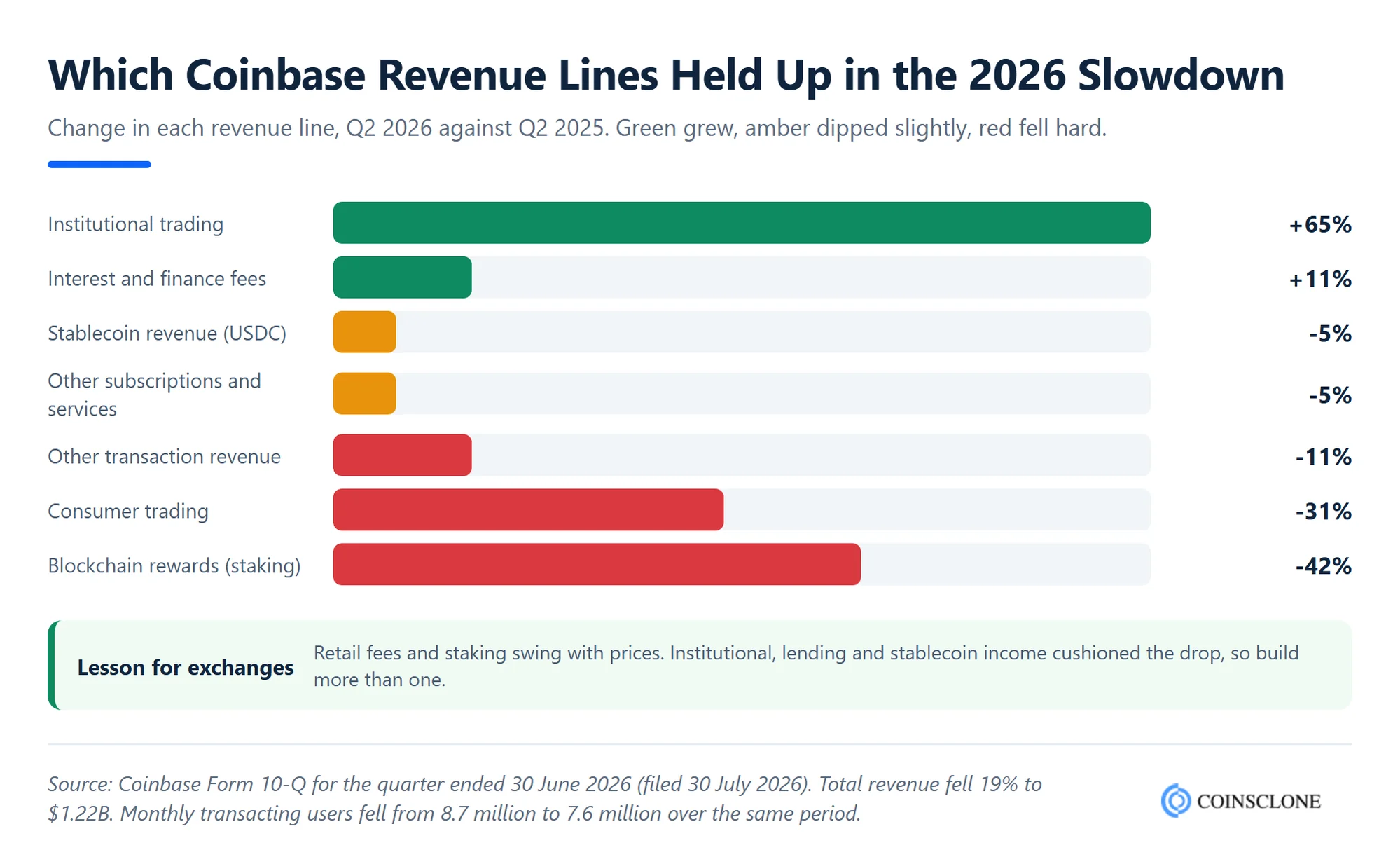Click the 'Stablecoin revenue (USDC)' label

167,334
